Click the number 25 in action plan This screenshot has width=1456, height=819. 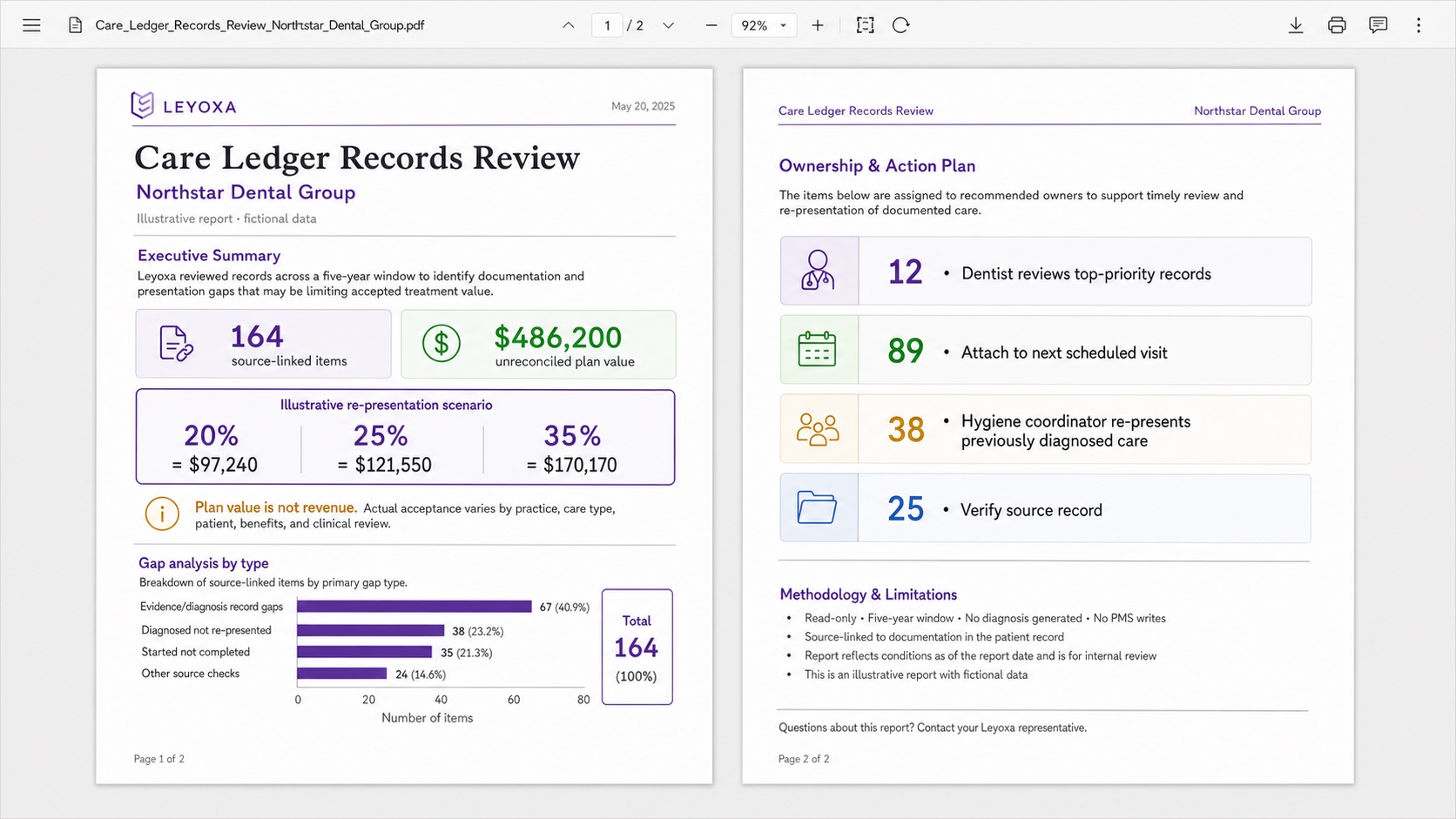pyautogui.click(x=906, y=509)
